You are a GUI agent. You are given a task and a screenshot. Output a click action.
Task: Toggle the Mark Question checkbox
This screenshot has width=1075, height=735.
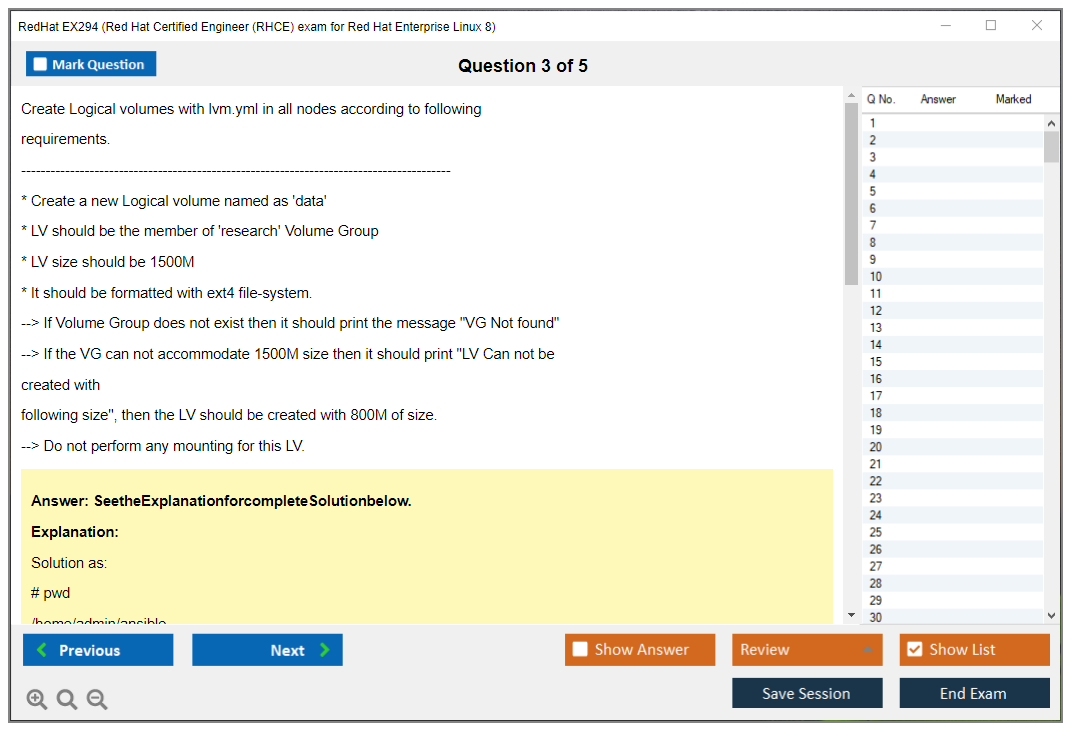41,64
